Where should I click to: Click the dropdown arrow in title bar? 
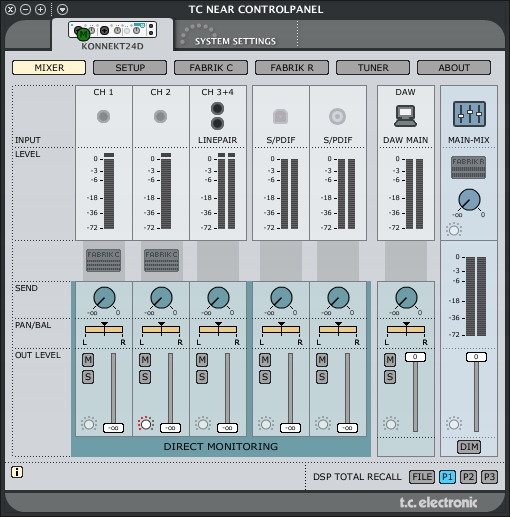(x=62, y=9)
